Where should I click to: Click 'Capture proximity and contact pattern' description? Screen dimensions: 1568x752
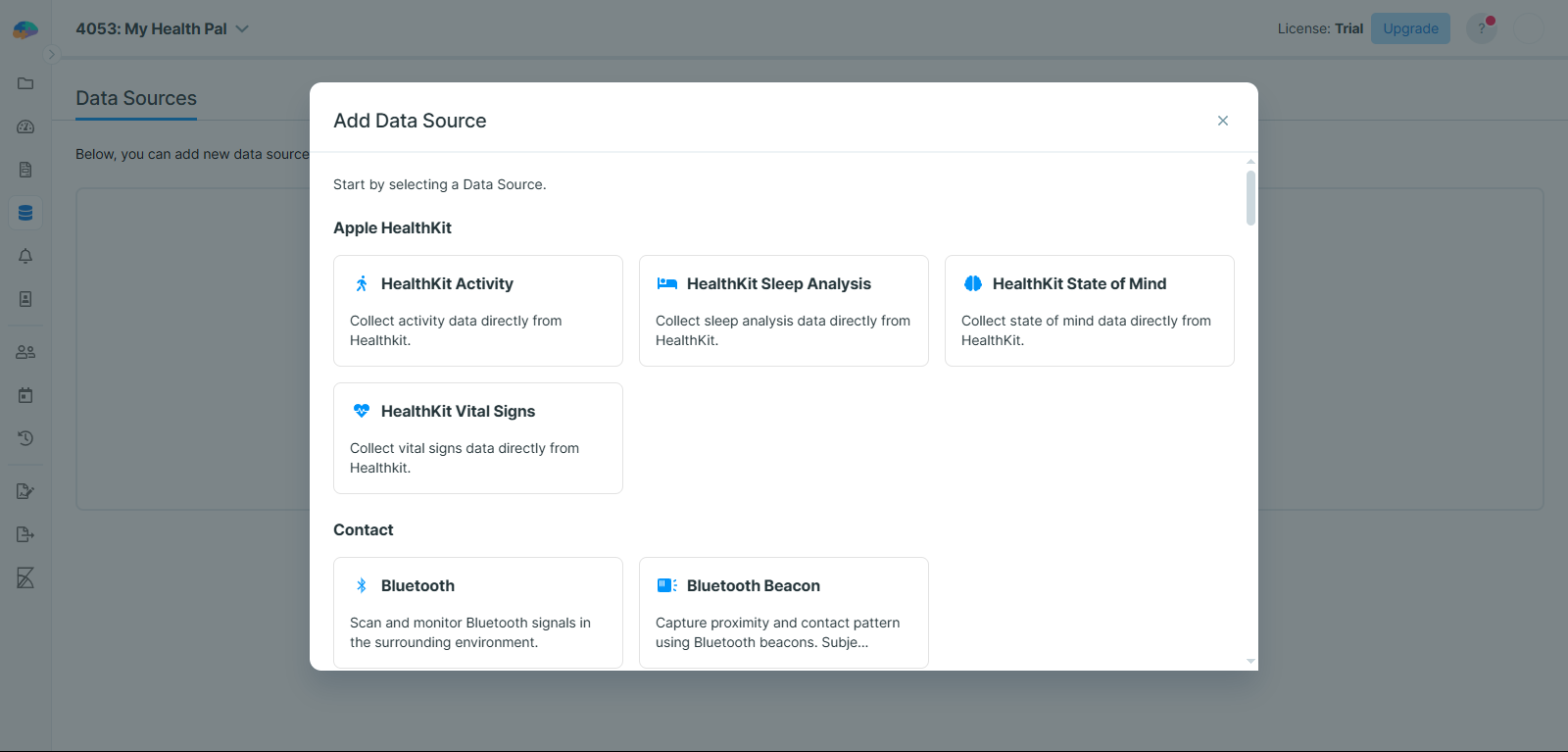pos(778,632)
